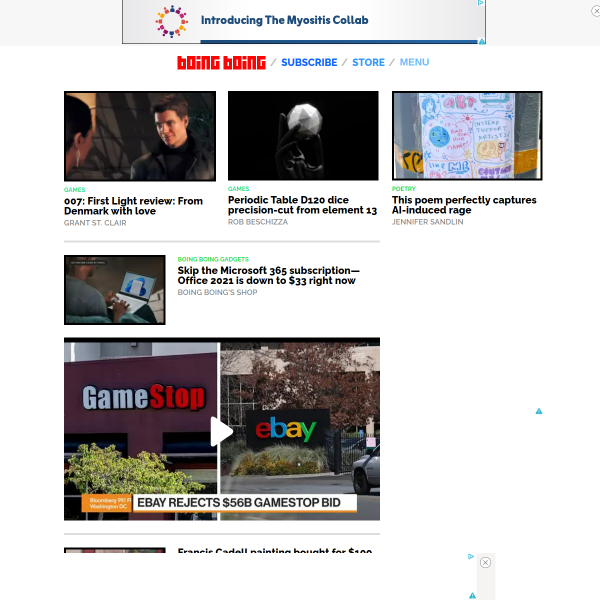Click AdChoices triangle in right sidebar

point(539,411)
